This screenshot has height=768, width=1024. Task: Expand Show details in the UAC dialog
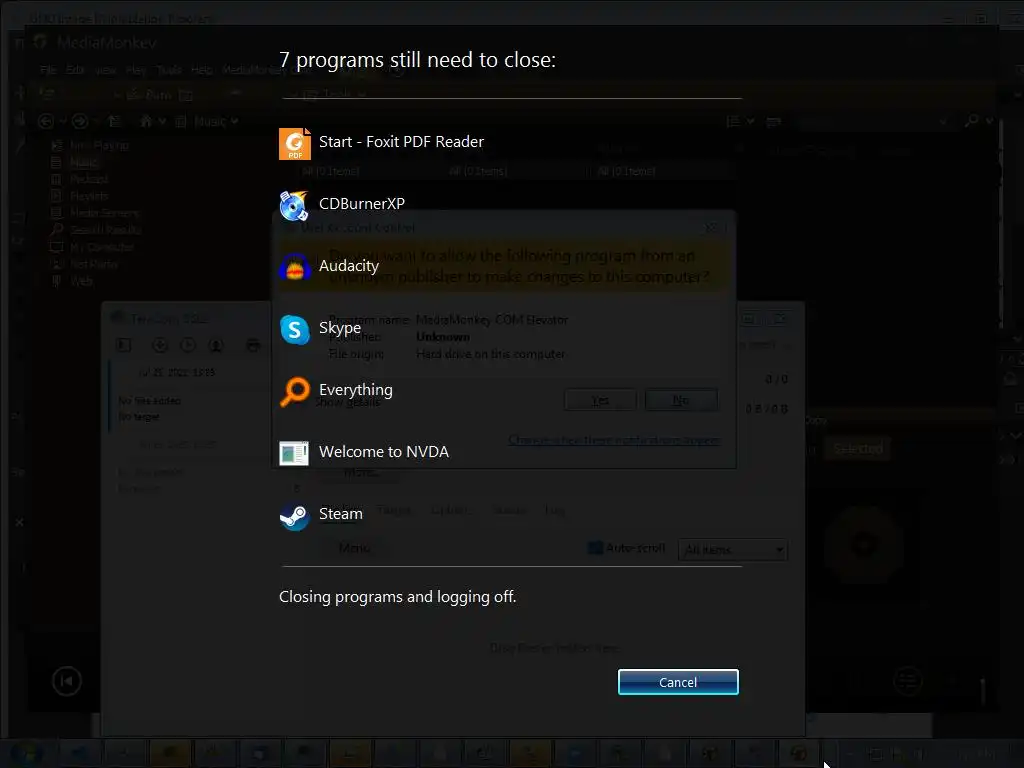(348, 402)
